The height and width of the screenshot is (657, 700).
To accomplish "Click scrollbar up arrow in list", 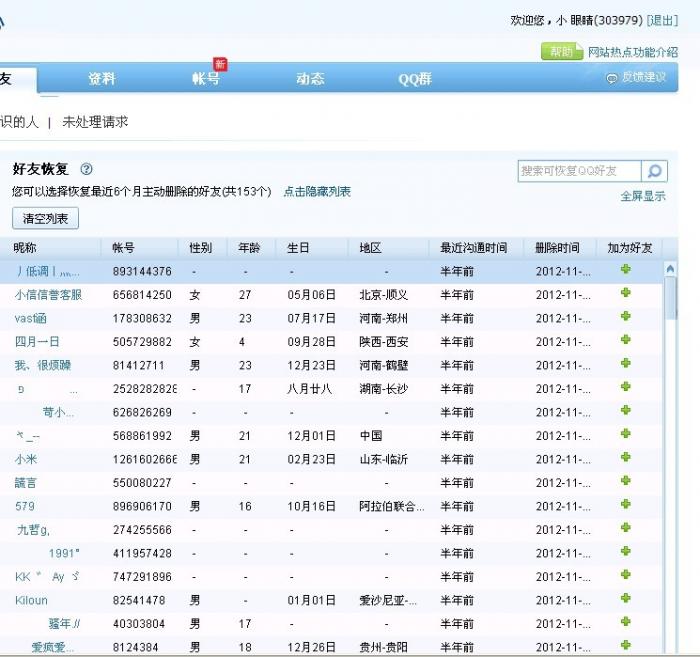I will click(x=670, y=269).
